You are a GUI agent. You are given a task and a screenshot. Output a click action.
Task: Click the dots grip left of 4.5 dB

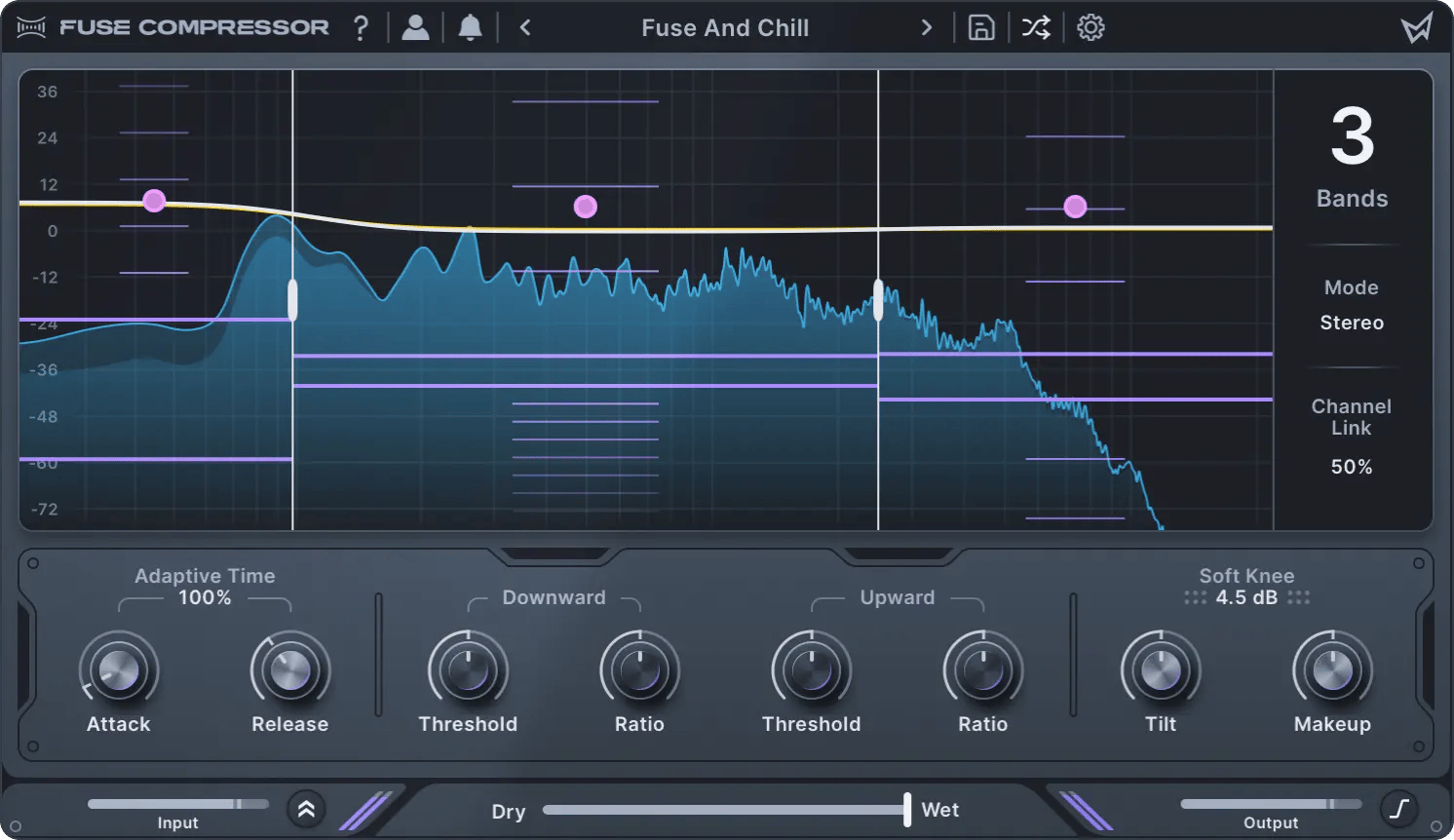(1195, 597)
